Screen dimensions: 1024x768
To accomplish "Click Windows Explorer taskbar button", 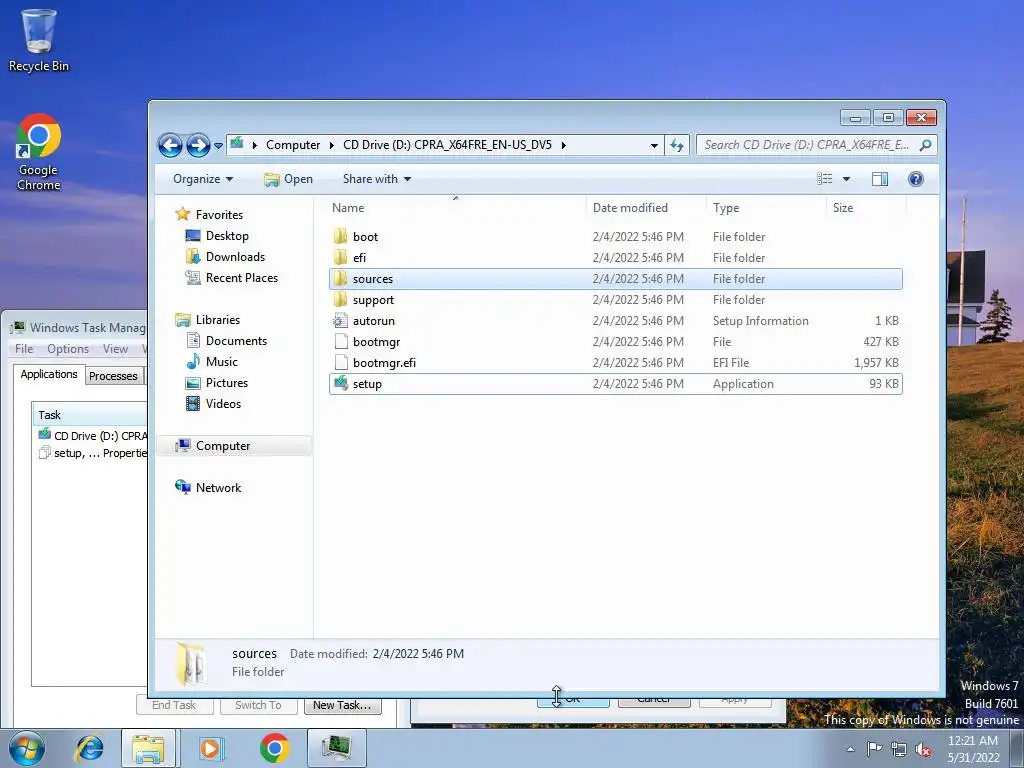I will [148, 748].
